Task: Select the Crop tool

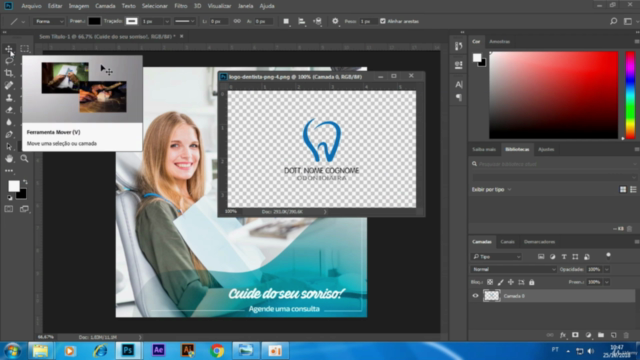Action: pyautogui.click(x=9, y=73)
